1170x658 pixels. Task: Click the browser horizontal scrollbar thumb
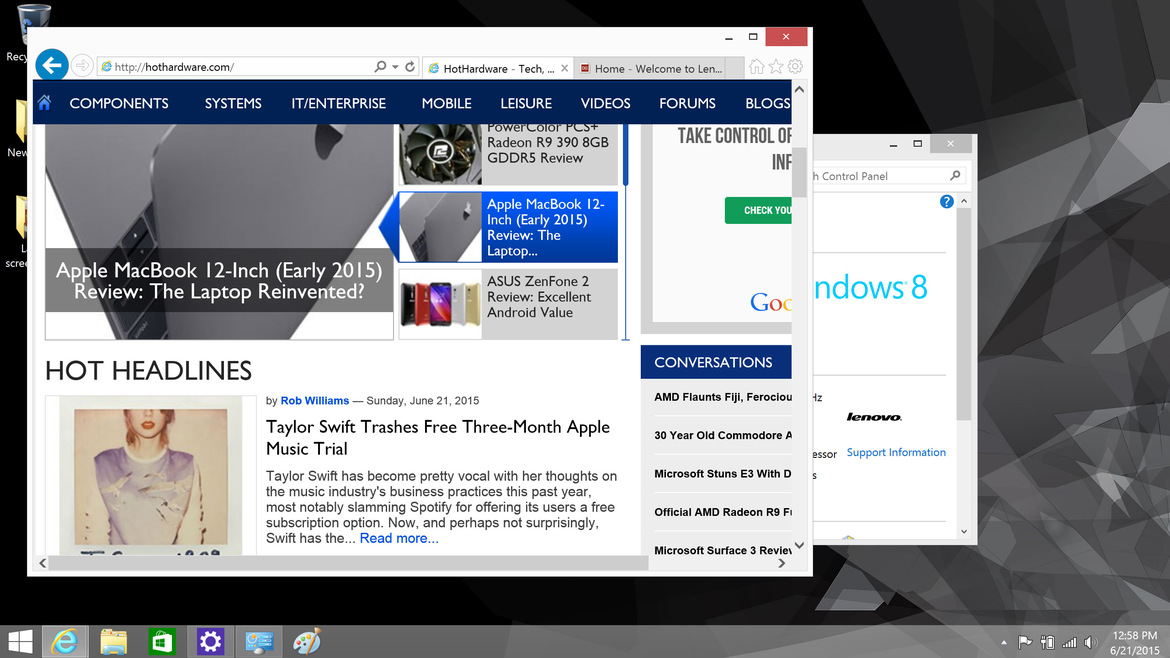(348, 563)
